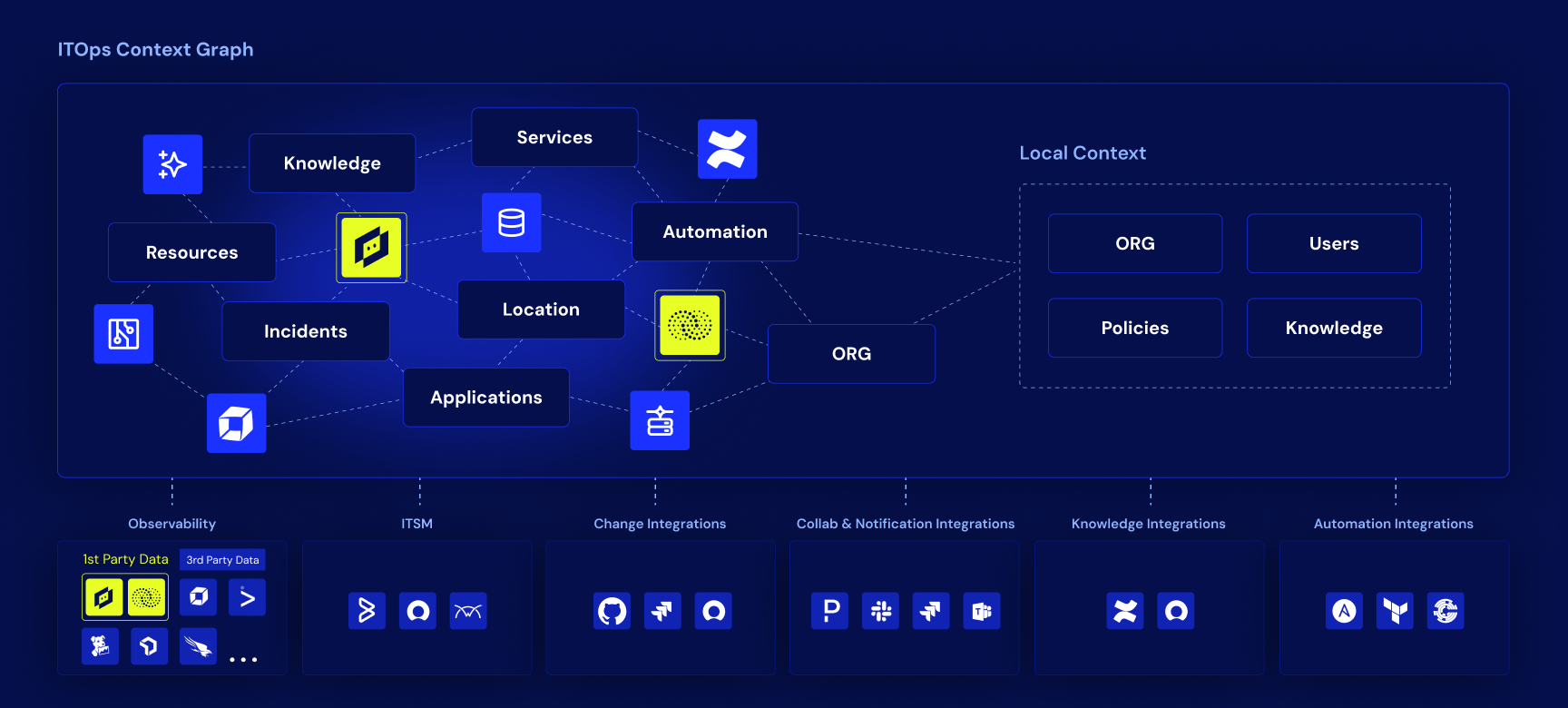The height and width of the screenshot is (708, 1568).
Task: Click the New Relic icon in Observability
Action: 149,646
